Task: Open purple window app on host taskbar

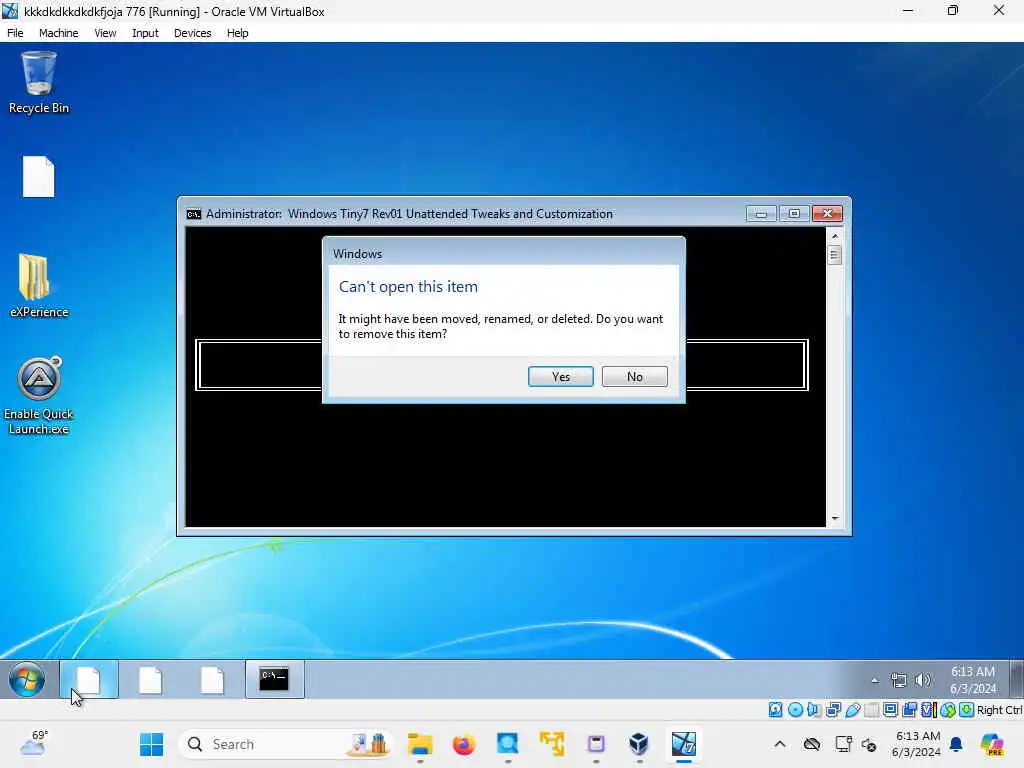Action: [x=596, y=744]
